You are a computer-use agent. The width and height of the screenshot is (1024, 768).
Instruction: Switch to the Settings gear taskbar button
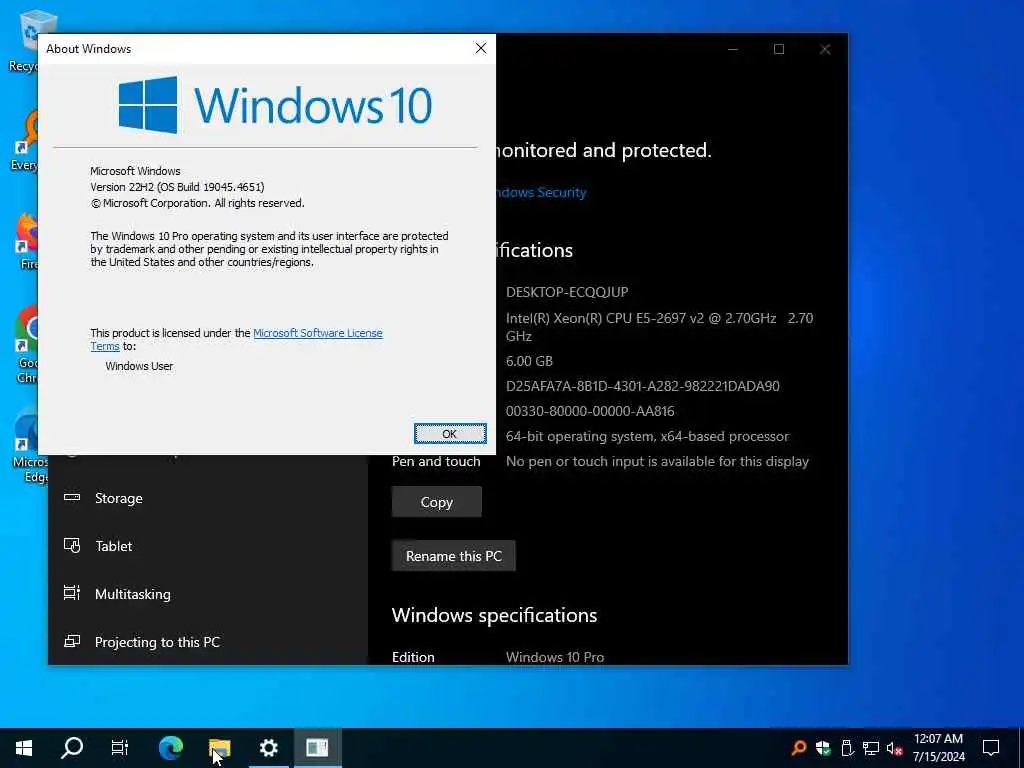pos(268,748)
